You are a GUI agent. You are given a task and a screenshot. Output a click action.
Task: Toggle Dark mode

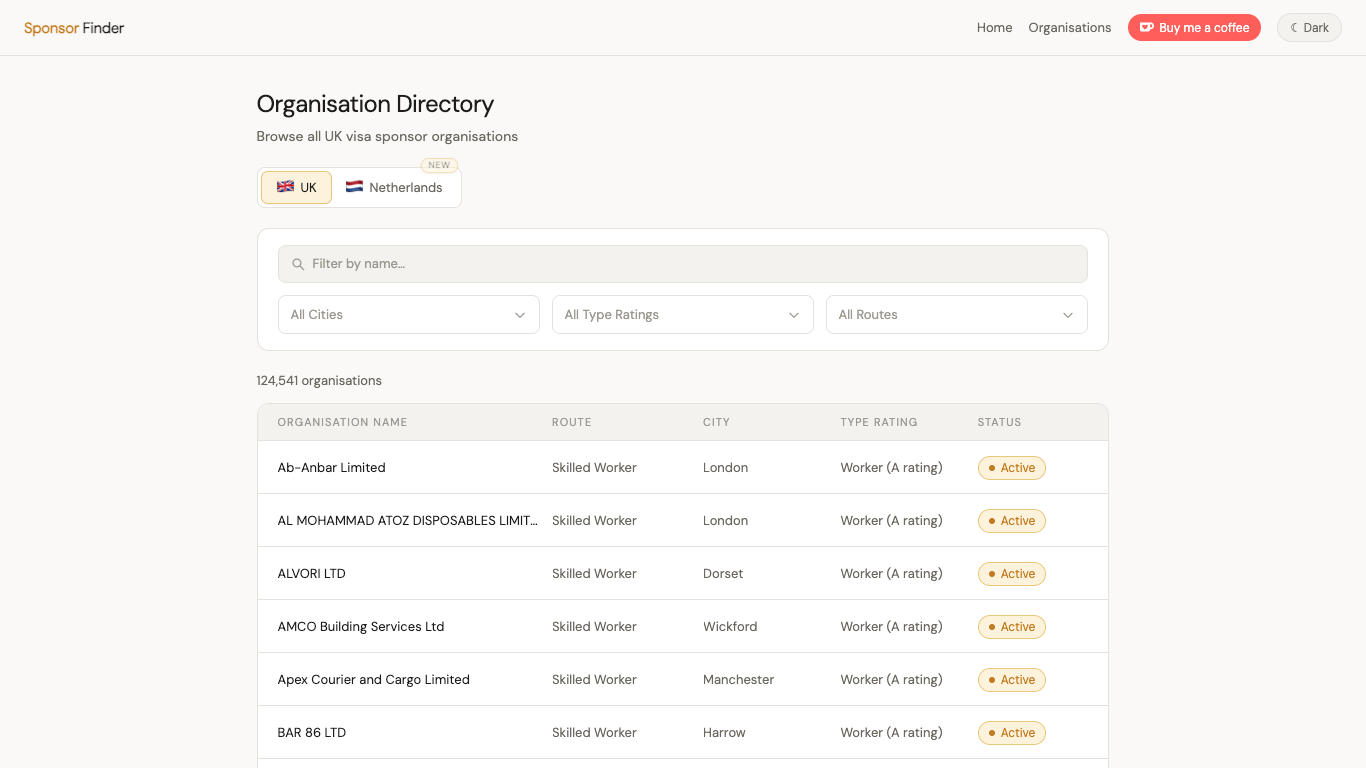click(x=1309, y=28)
